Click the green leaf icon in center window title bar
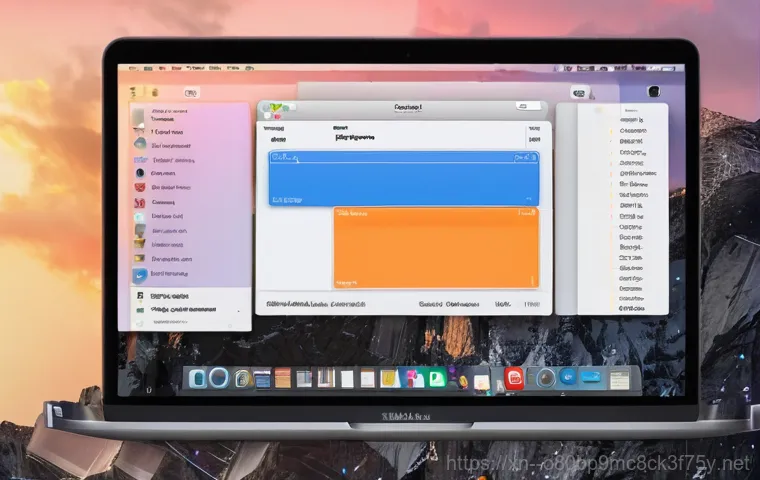This screenshot has height=480, width=760. point(277,107)
